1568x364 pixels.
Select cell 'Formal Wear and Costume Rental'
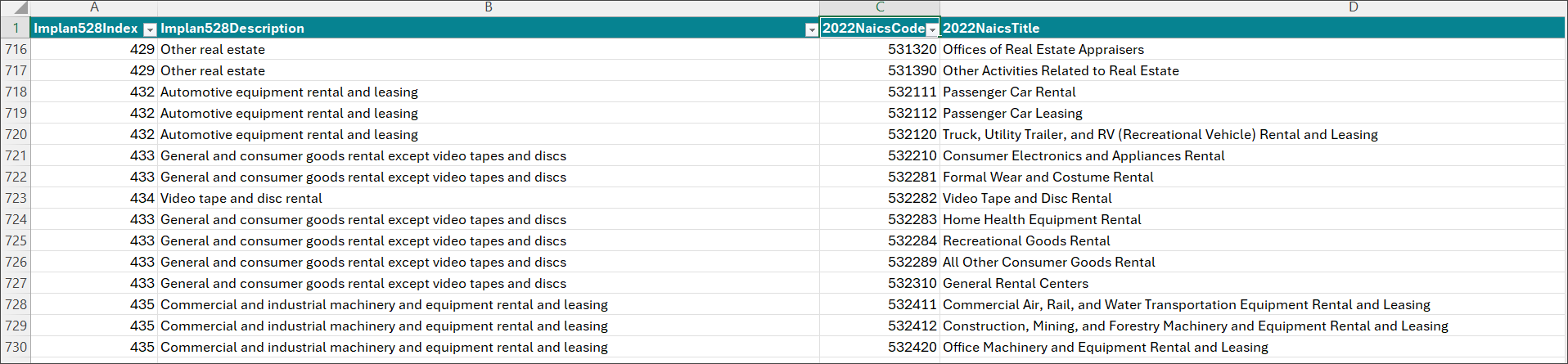click(x=1252, y=177)
